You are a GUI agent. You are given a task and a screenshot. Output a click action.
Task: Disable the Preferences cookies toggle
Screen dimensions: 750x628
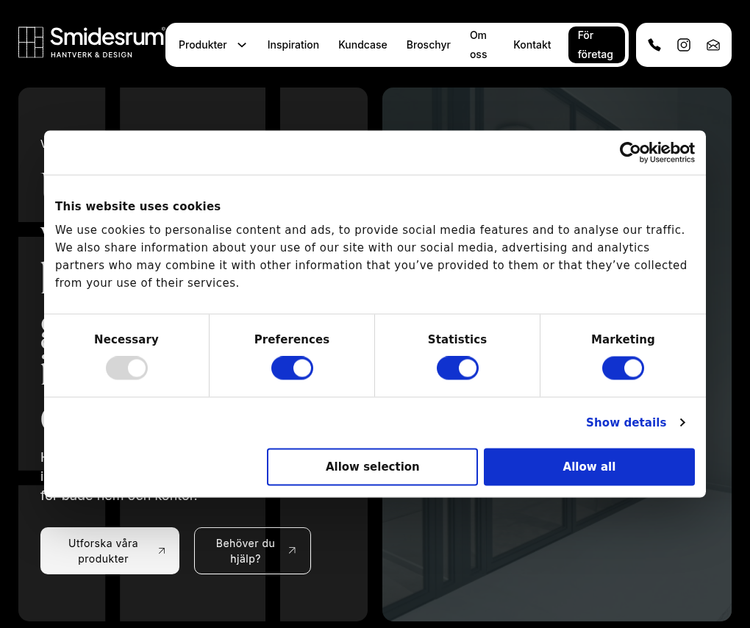point(292,368)
